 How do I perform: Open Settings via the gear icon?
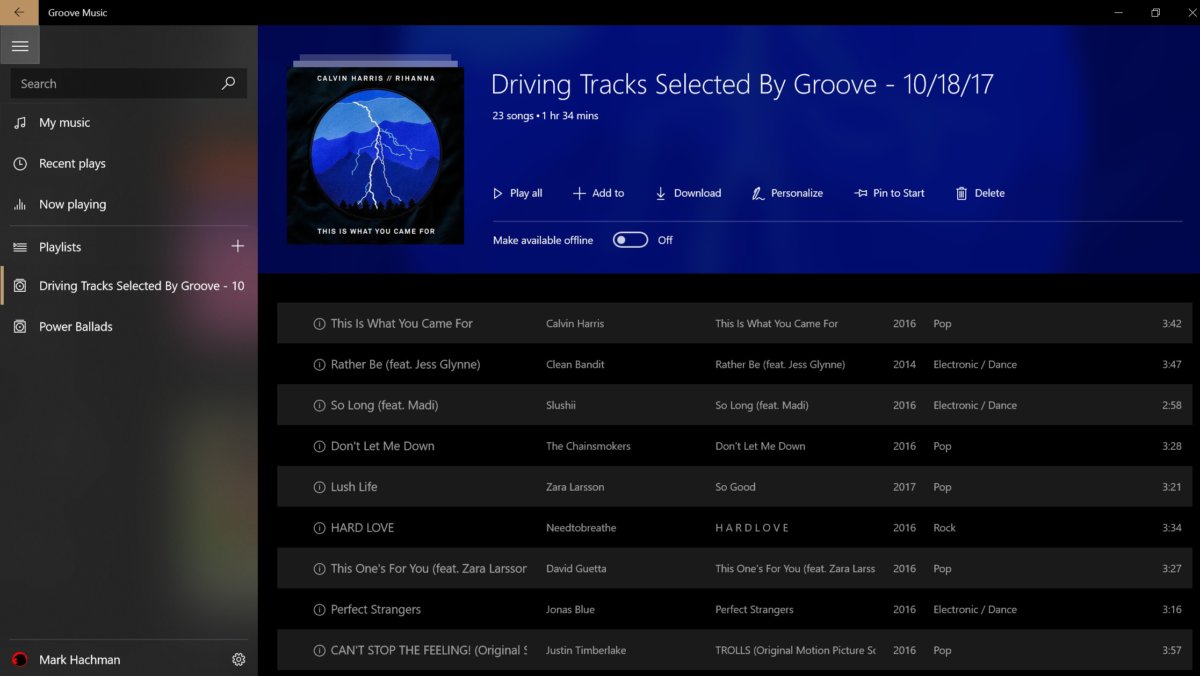point(238,659)
